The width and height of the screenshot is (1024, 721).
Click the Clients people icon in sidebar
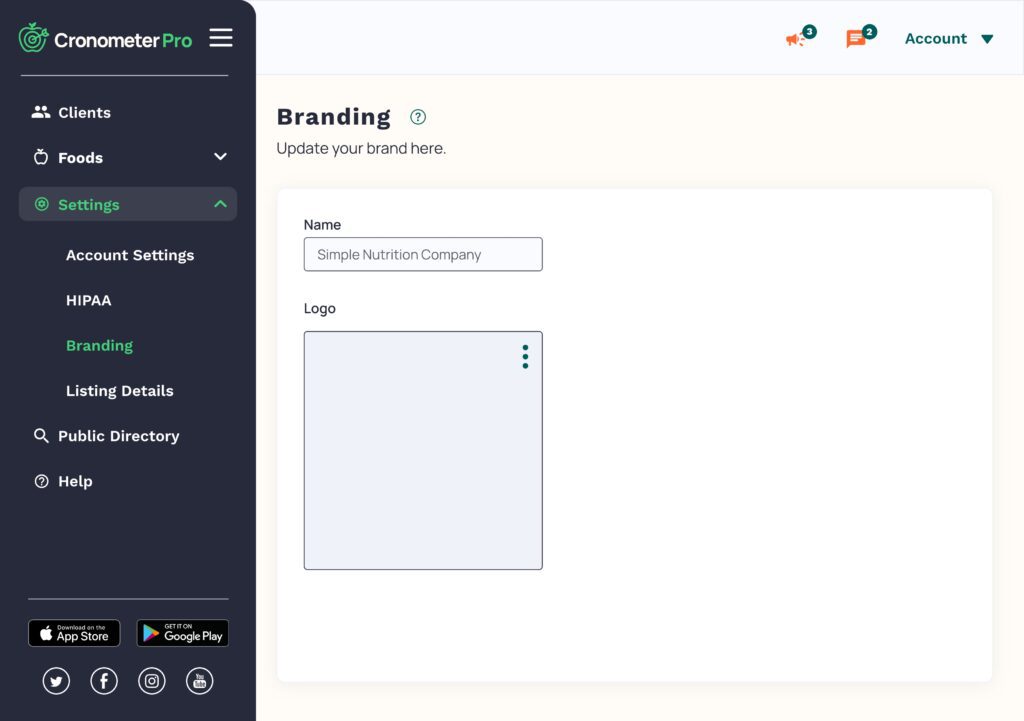(x=42, y=112)
